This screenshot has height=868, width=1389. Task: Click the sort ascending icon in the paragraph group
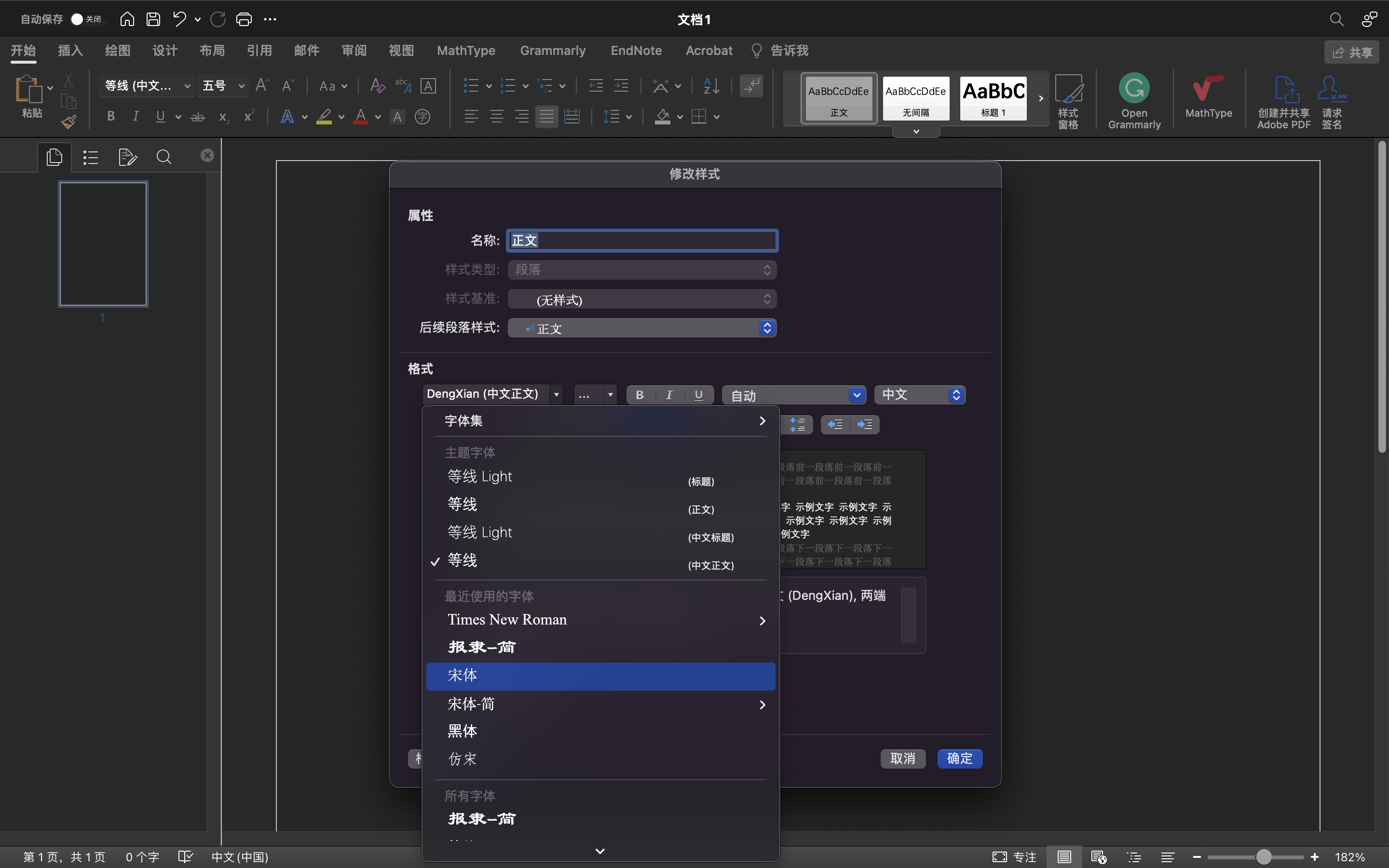click(x=709, y=85)
